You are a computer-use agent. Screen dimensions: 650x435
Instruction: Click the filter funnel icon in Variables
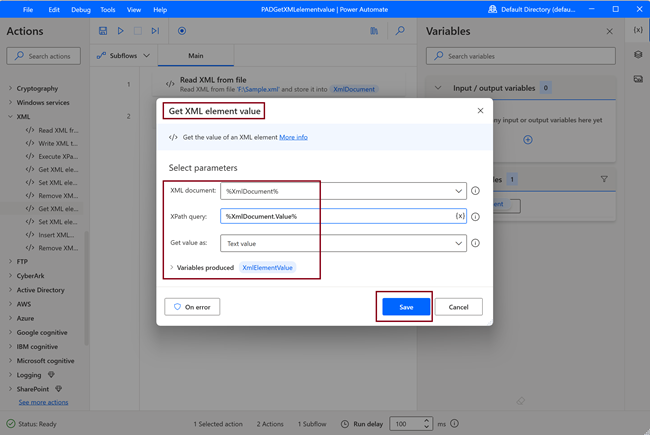tap(604, 179)
